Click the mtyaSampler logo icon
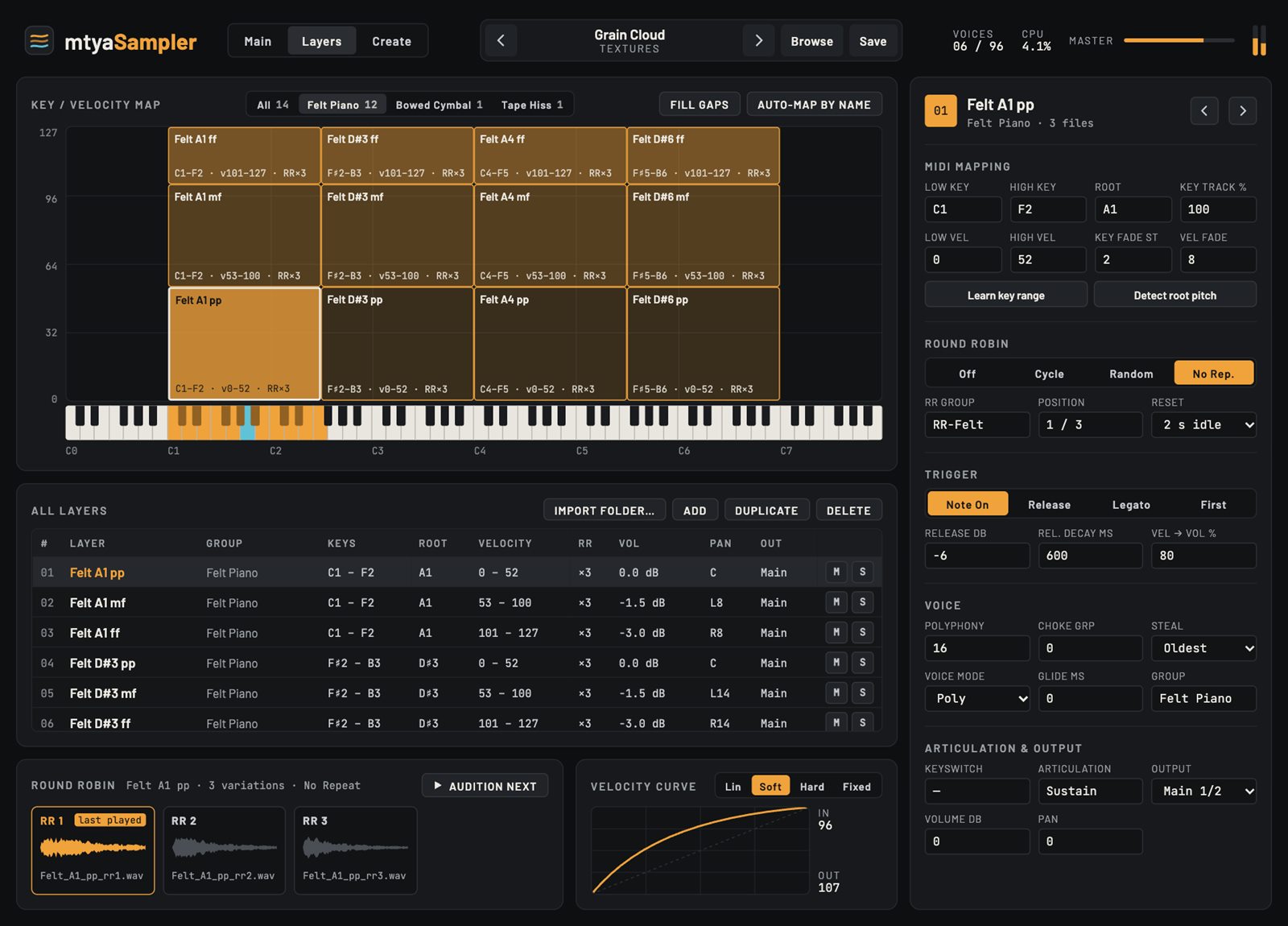The image size is (1288, 926). point(39,40)
